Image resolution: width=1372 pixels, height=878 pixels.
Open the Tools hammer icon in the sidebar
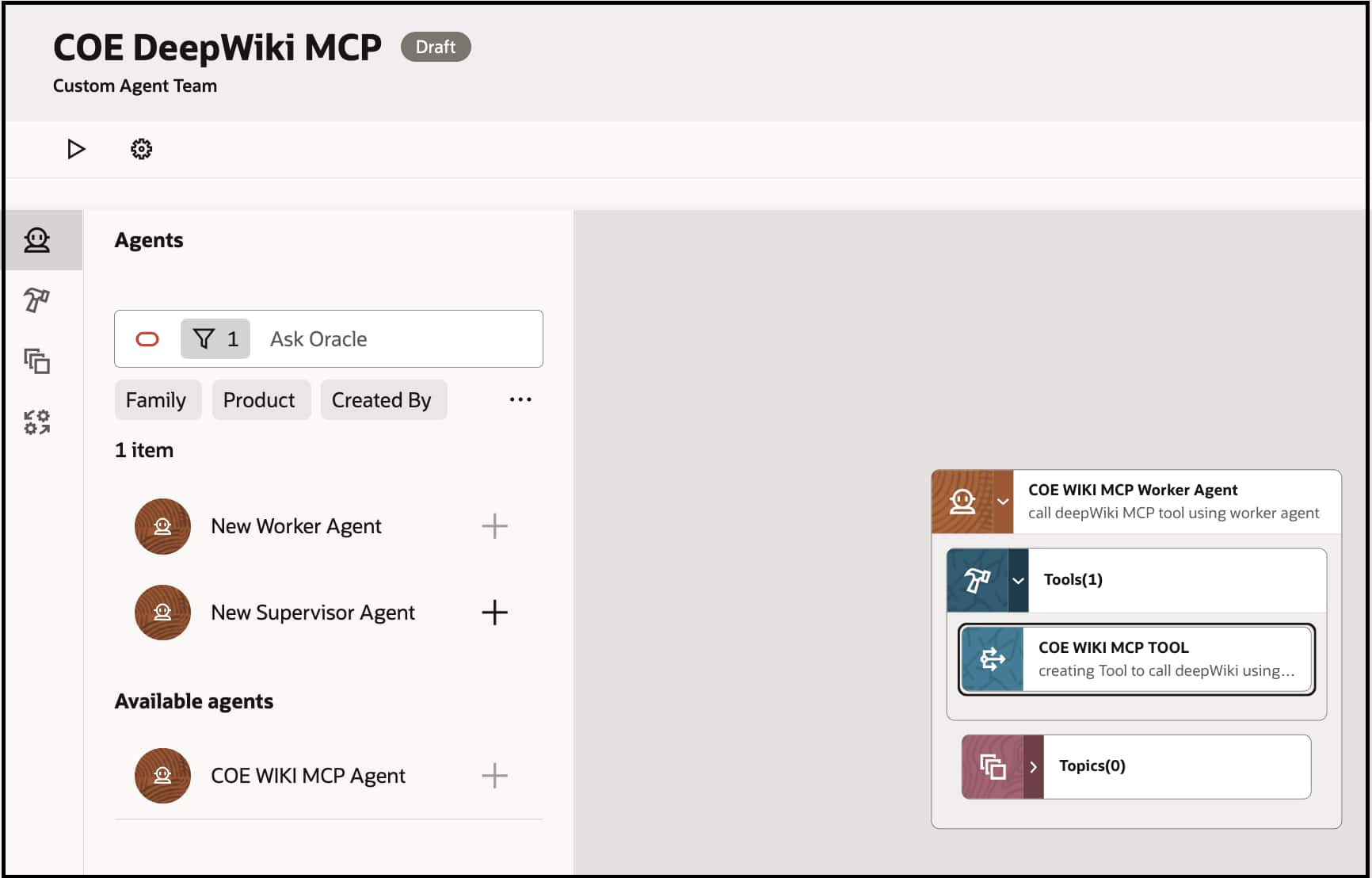37,300
